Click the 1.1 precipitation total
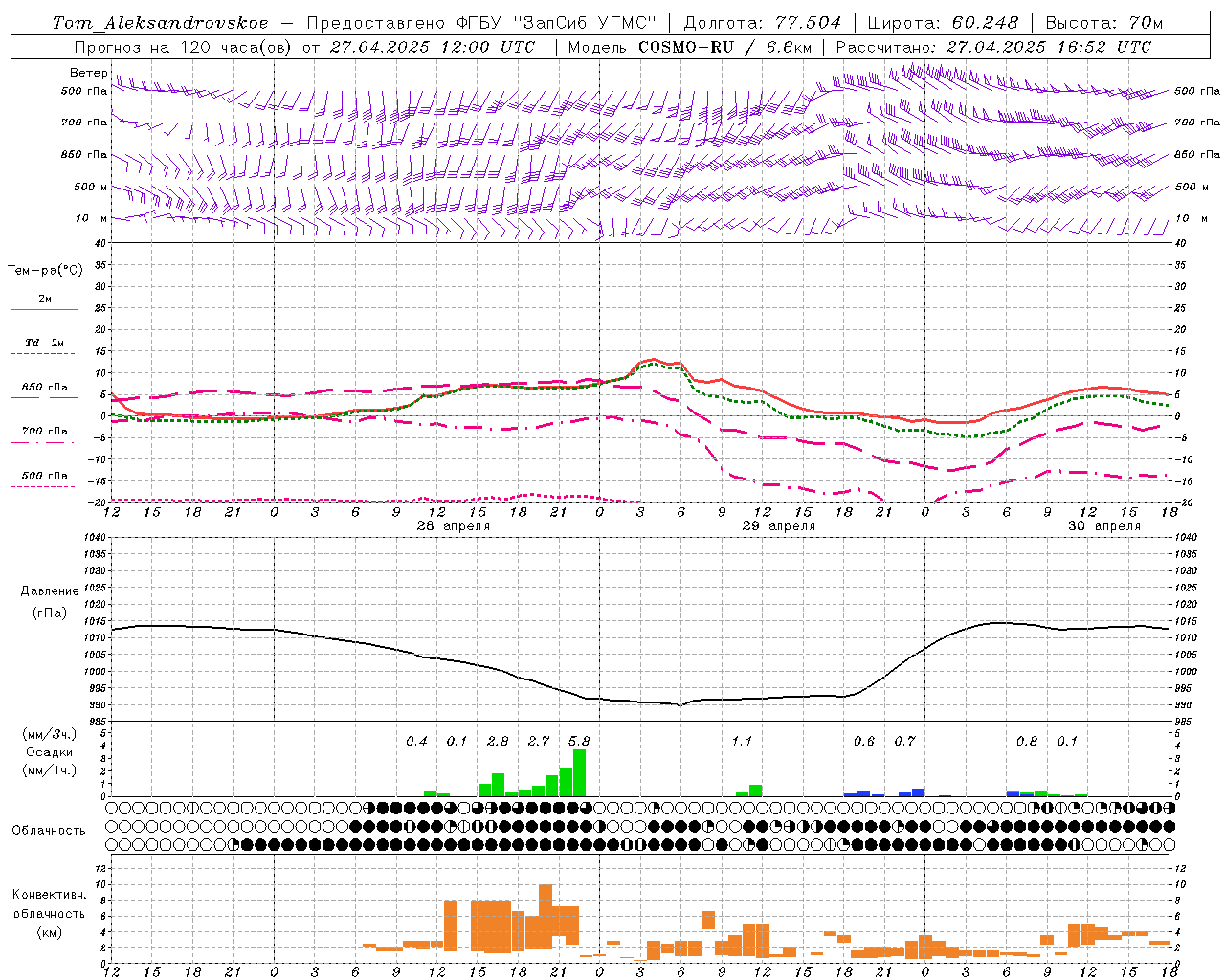This screenshot has height=980, width=1225. coord(742,742)
